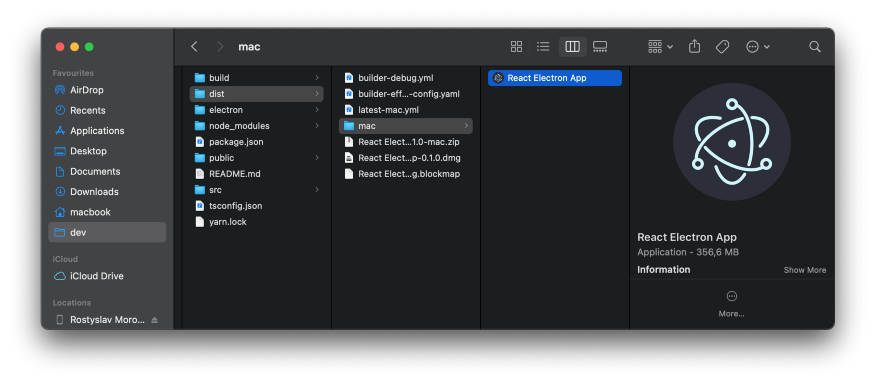The image size is (875, 383).
Task: Select the latest-mac.yml file
Action: tap(406, 110)
